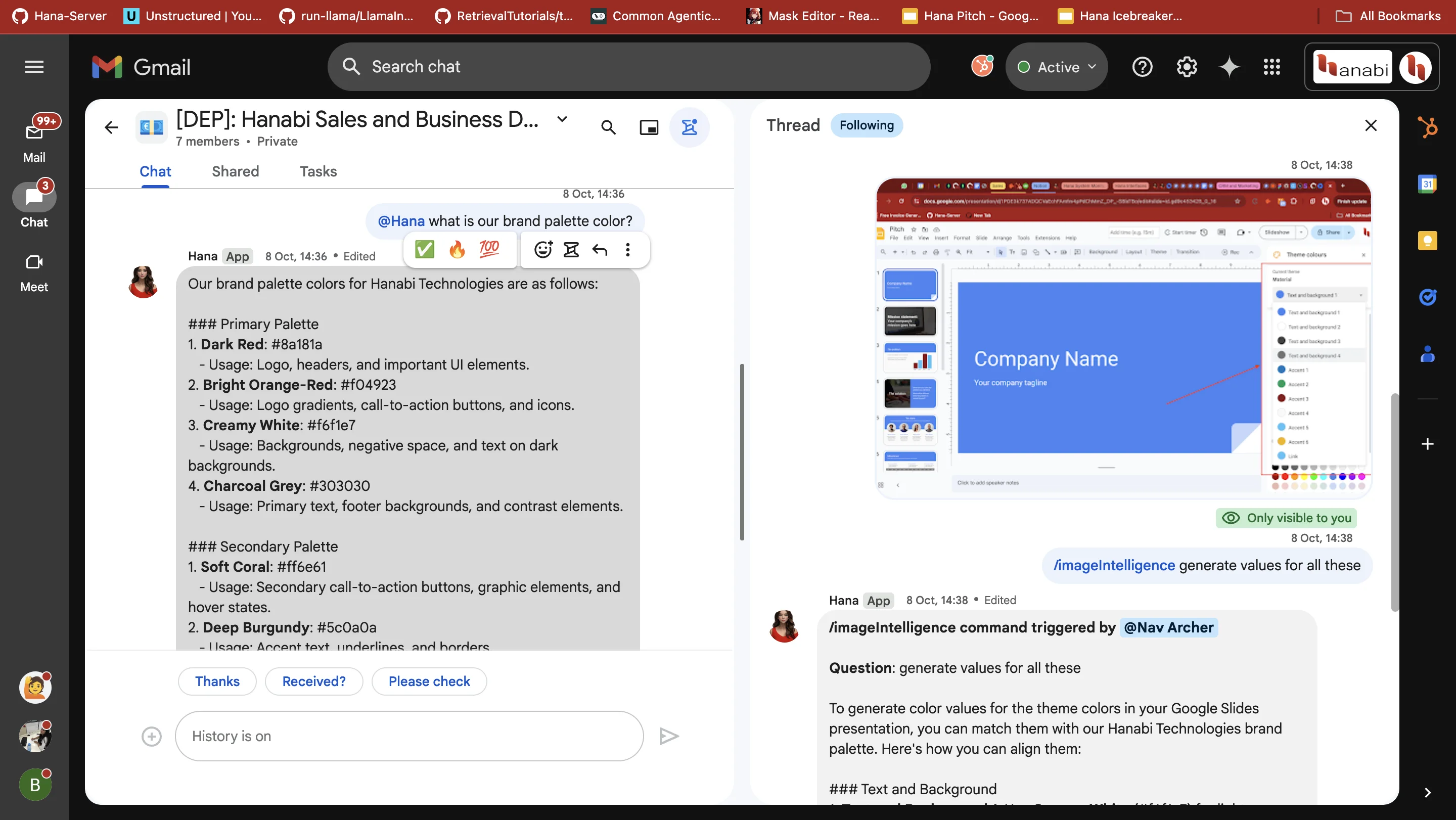
Task: Click the emoji reaction icon on message
Action: pos(540,250)
